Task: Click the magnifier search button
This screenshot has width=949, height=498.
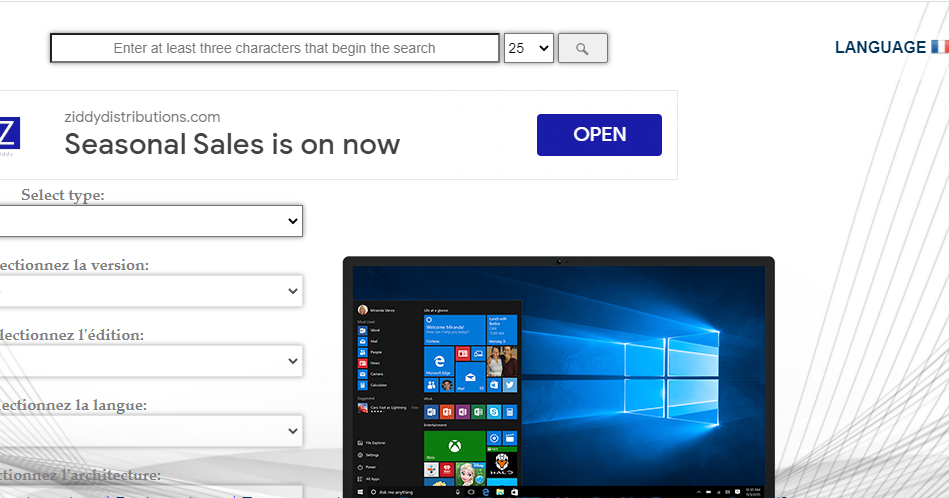Action: 582,48
